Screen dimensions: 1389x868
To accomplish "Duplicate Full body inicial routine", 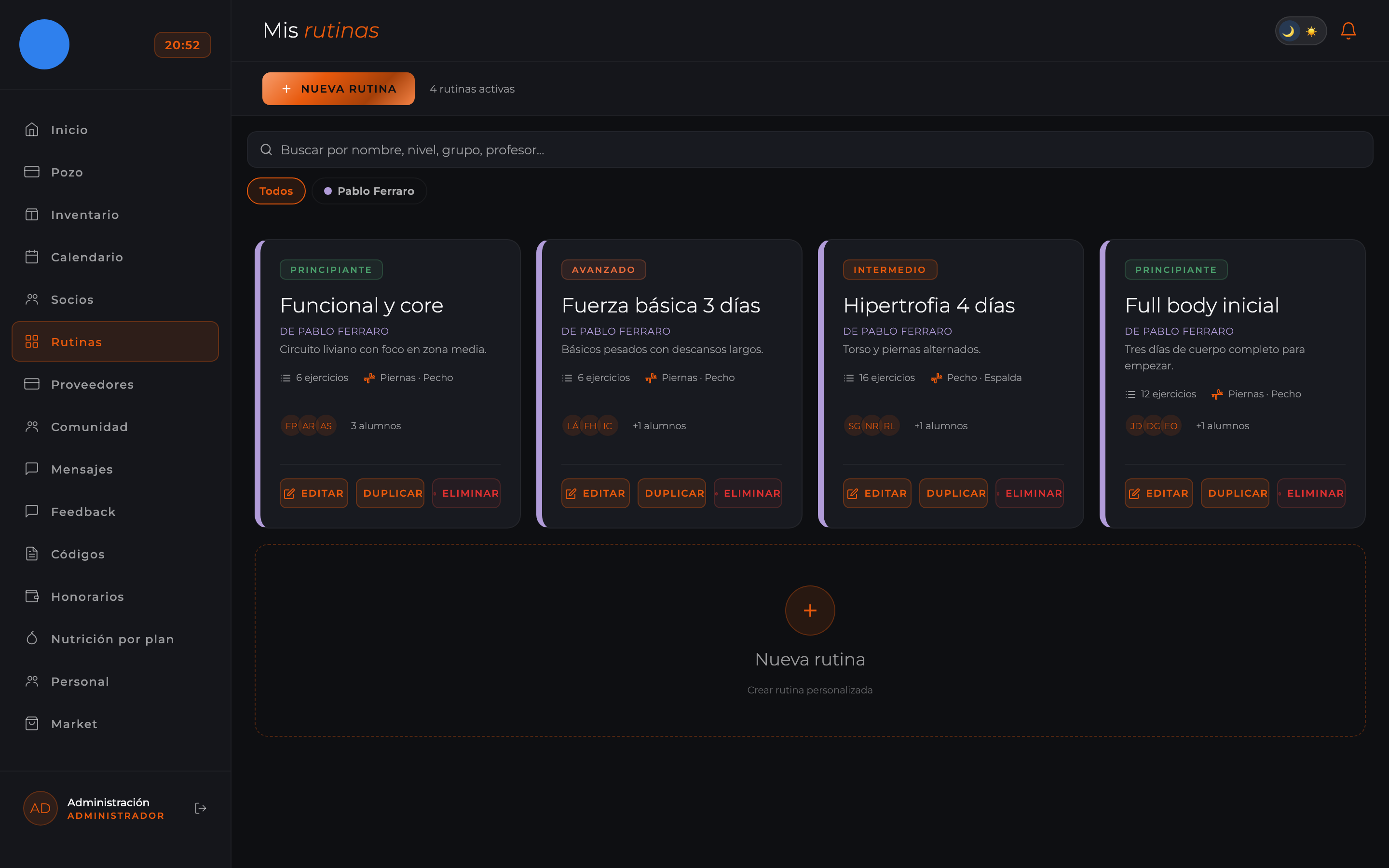I will pos(1235,493).
